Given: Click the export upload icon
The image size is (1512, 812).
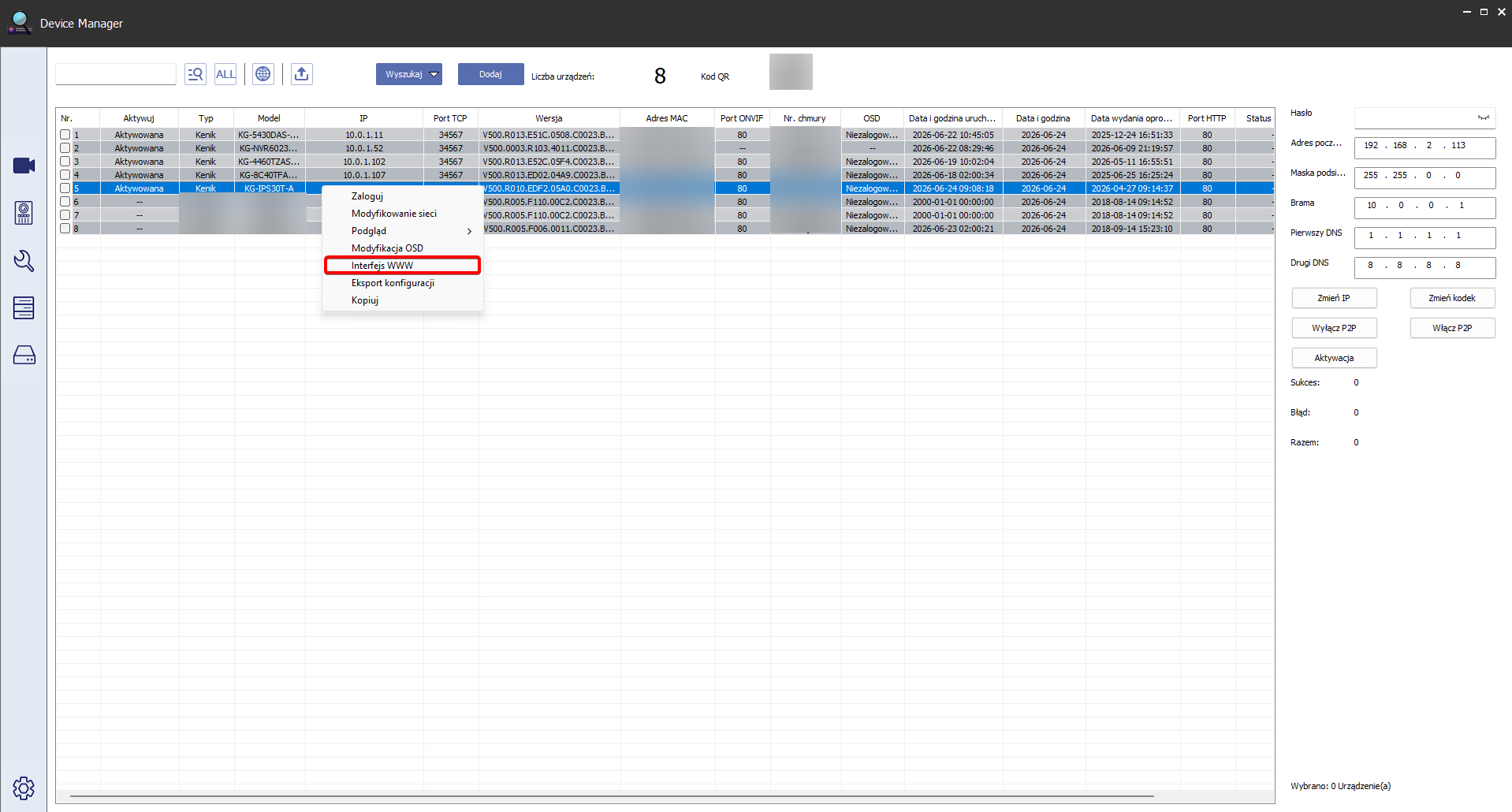Looking at the screenshot, I should point(302,74).
